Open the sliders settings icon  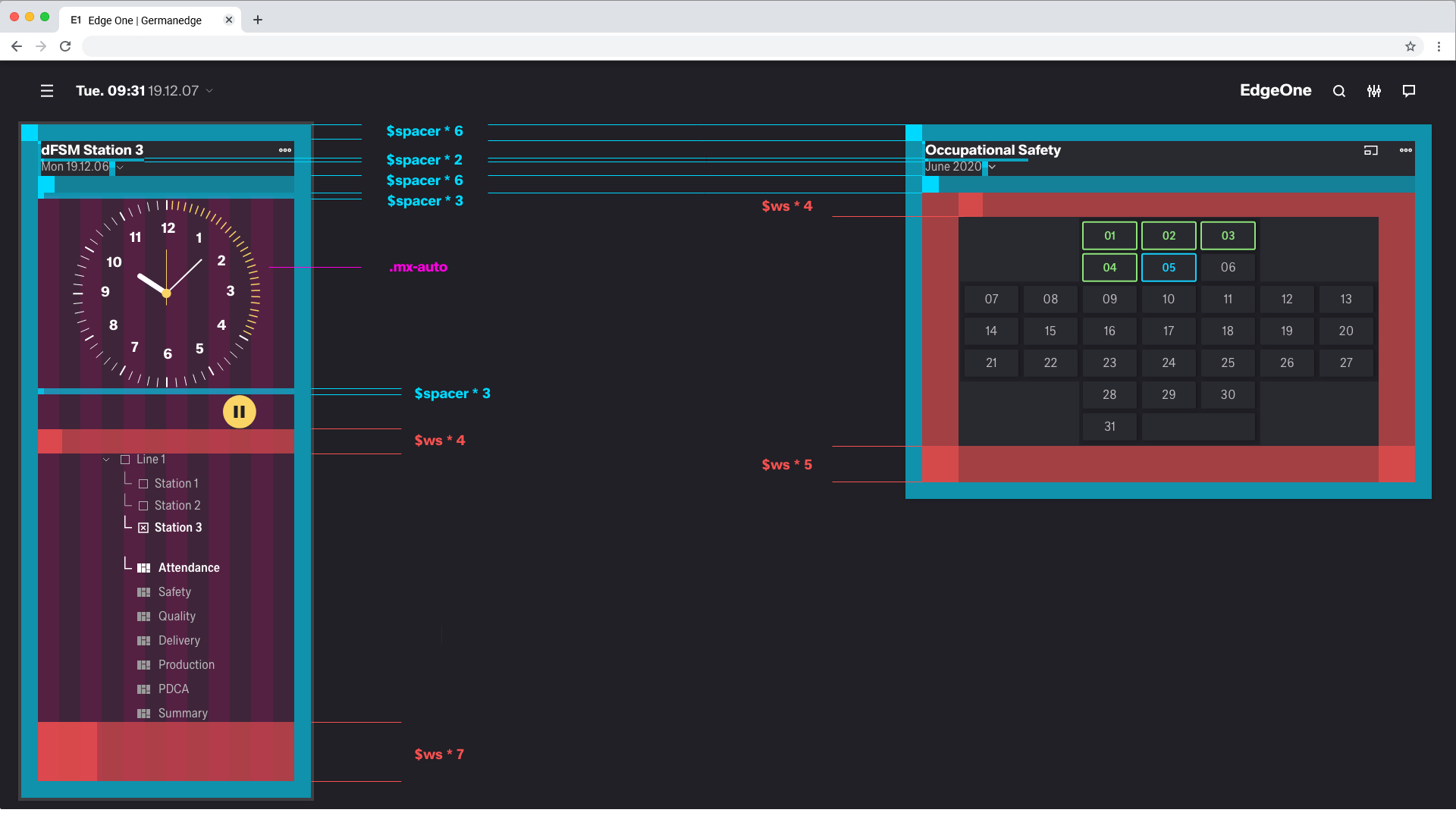1374,91
